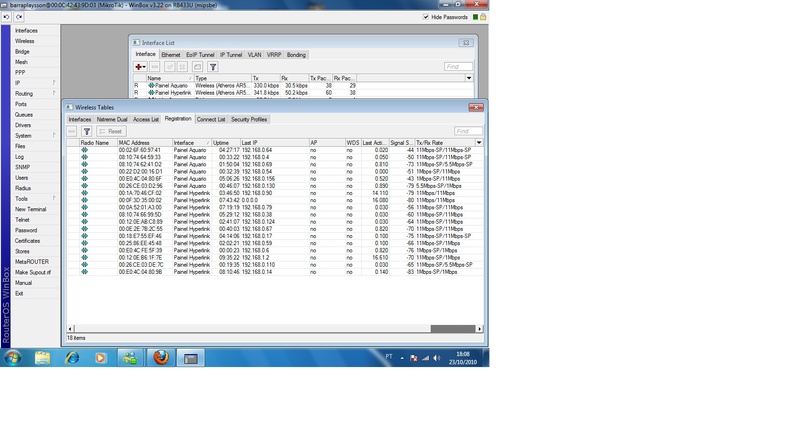800x433 pixels.
Task: Open Firefox from the taskbar
Action: pos(161,358)
